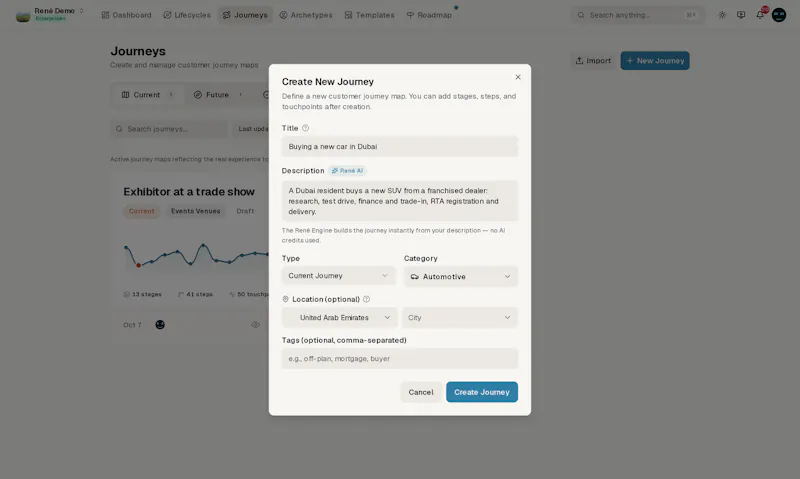
Task: Switch to the Current journeys tab
Action: 147,95
